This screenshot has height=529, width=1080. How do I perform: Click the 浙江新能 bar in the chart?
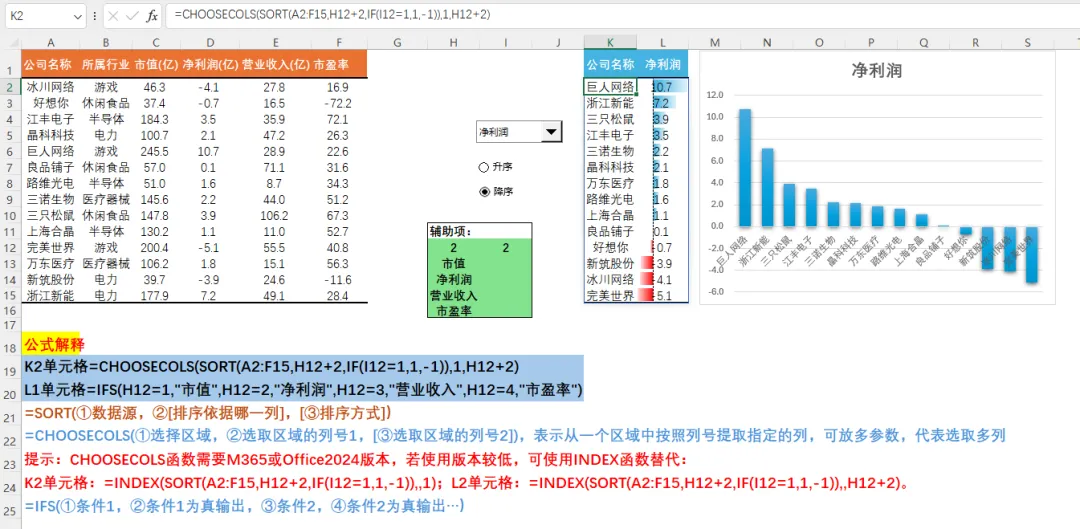(767, 187)
